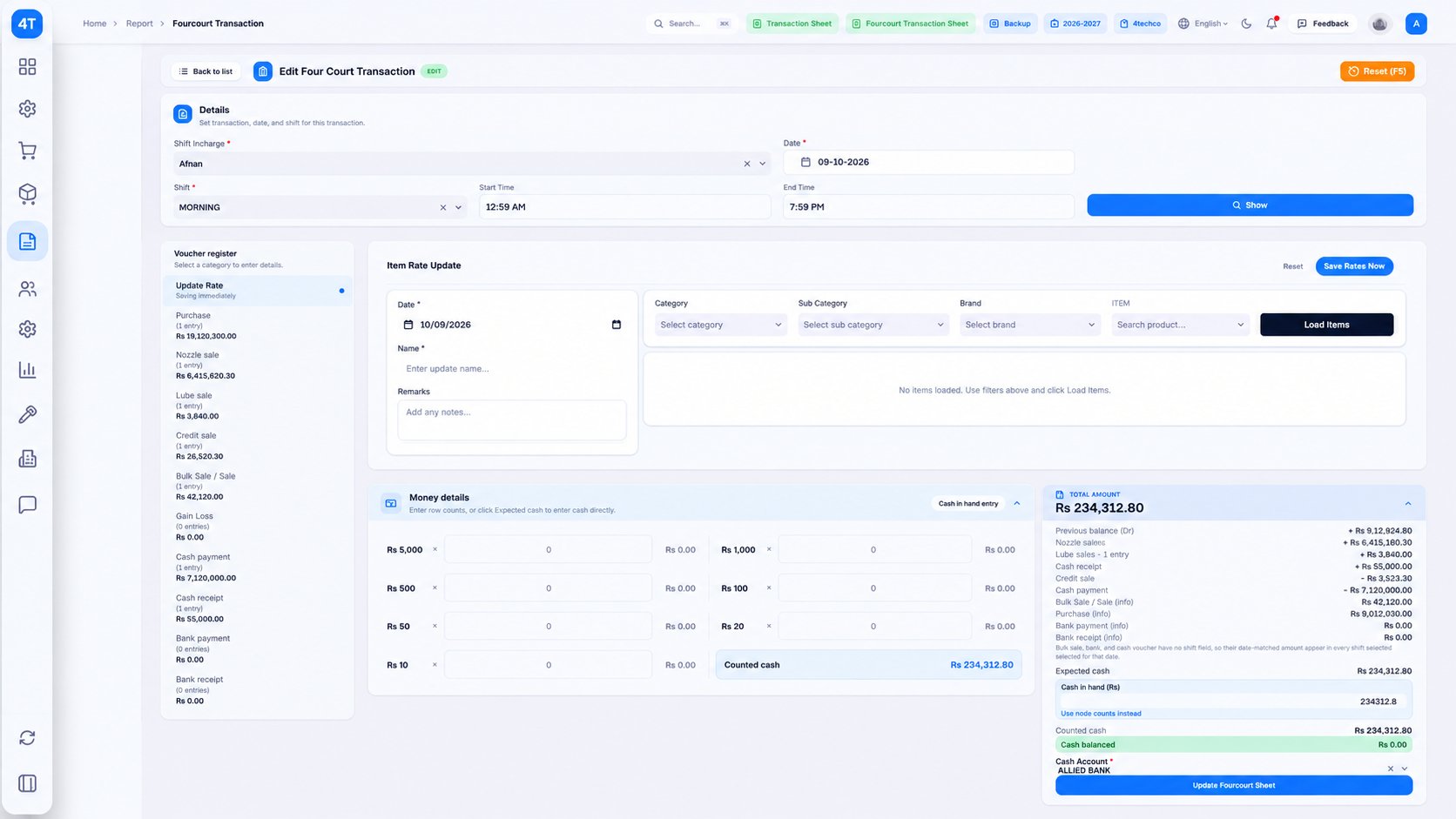Screen dimensions: 1456x819
Task: Go Back to list
Action: click(206, 71)
